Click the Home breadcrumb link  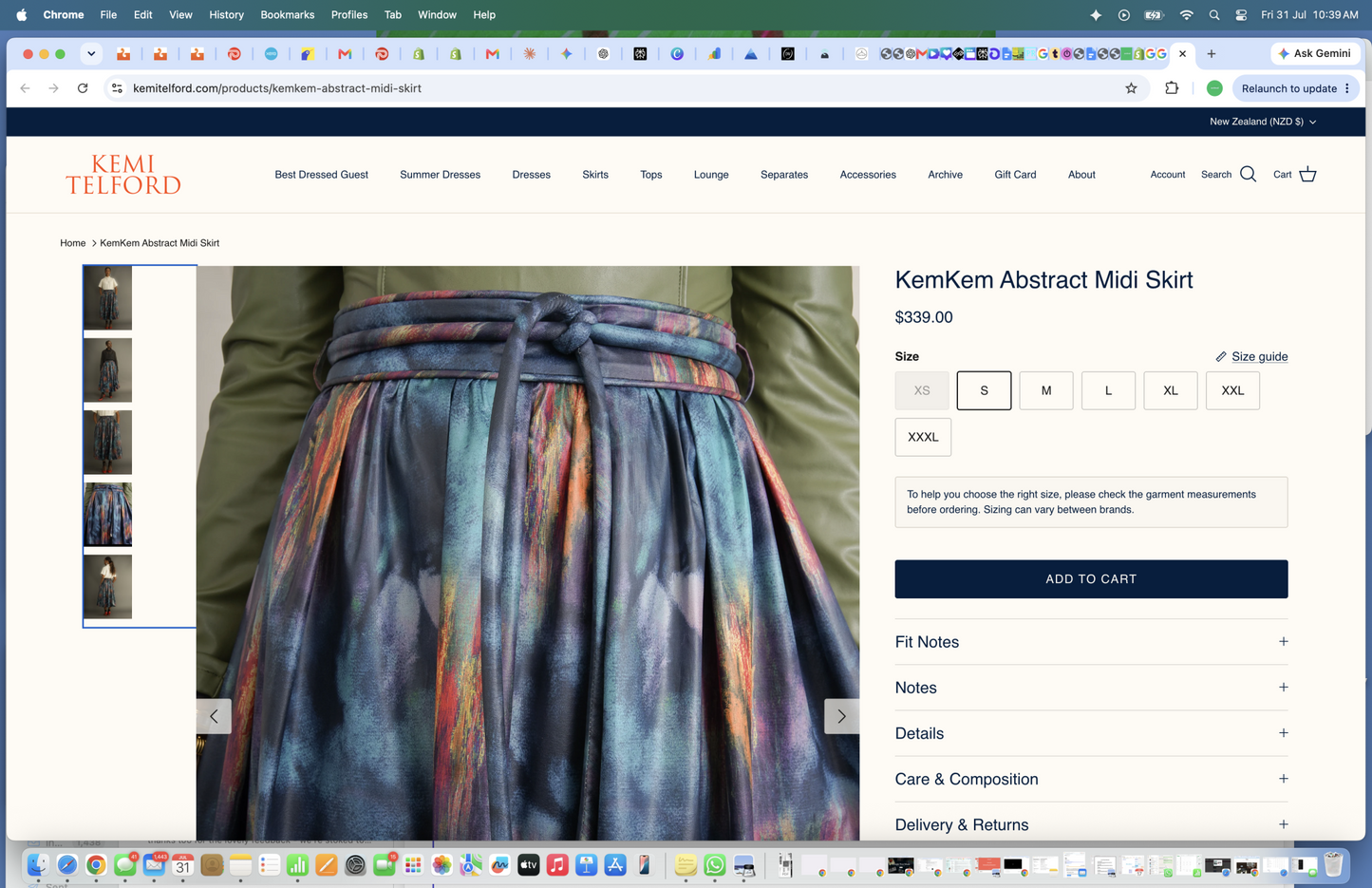coord(72,243)
